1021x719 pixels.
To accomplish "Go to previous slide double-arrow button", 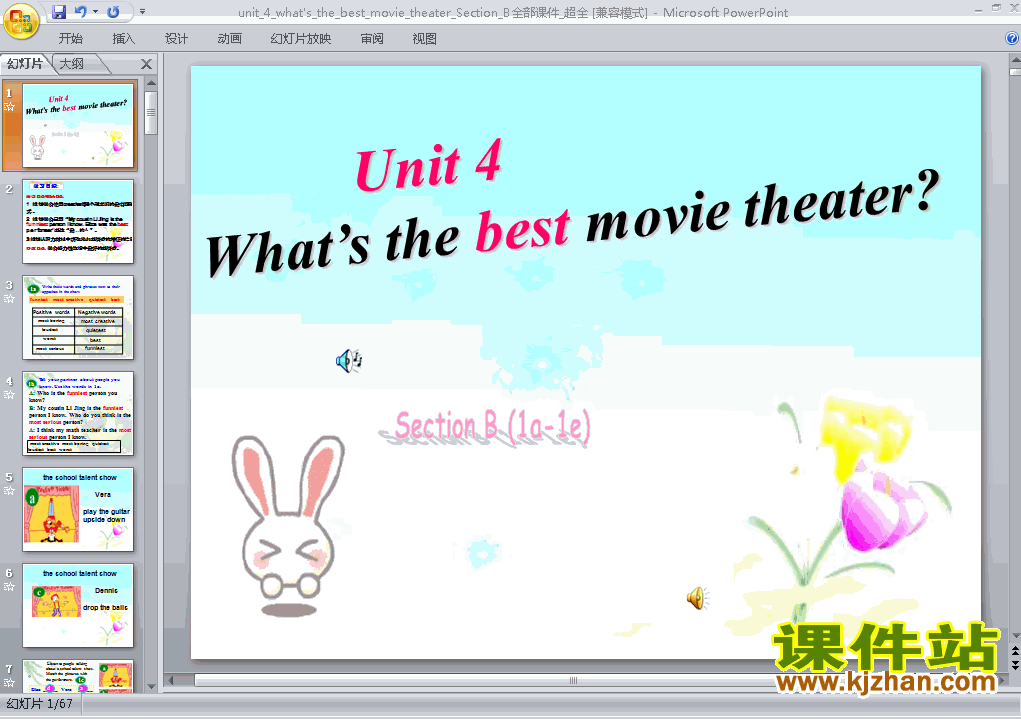I will [x=1015, y=651].
